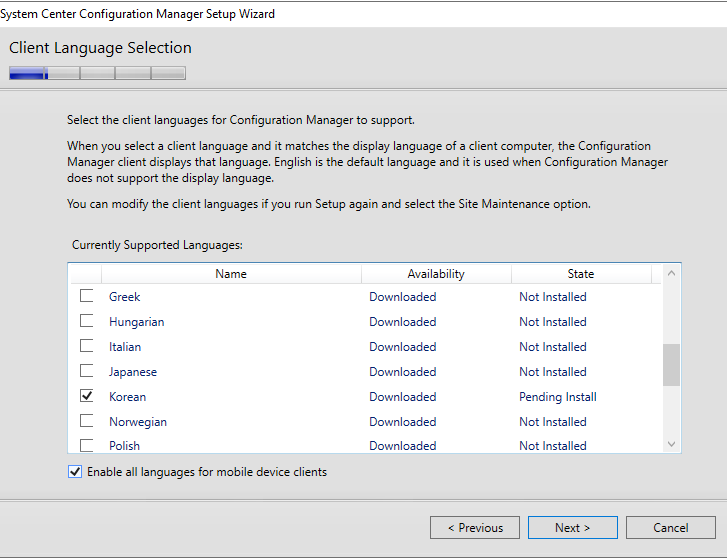Screen dimensions: 727x560
Task: Cancel the setup wizard
Action: coord(670,528)
